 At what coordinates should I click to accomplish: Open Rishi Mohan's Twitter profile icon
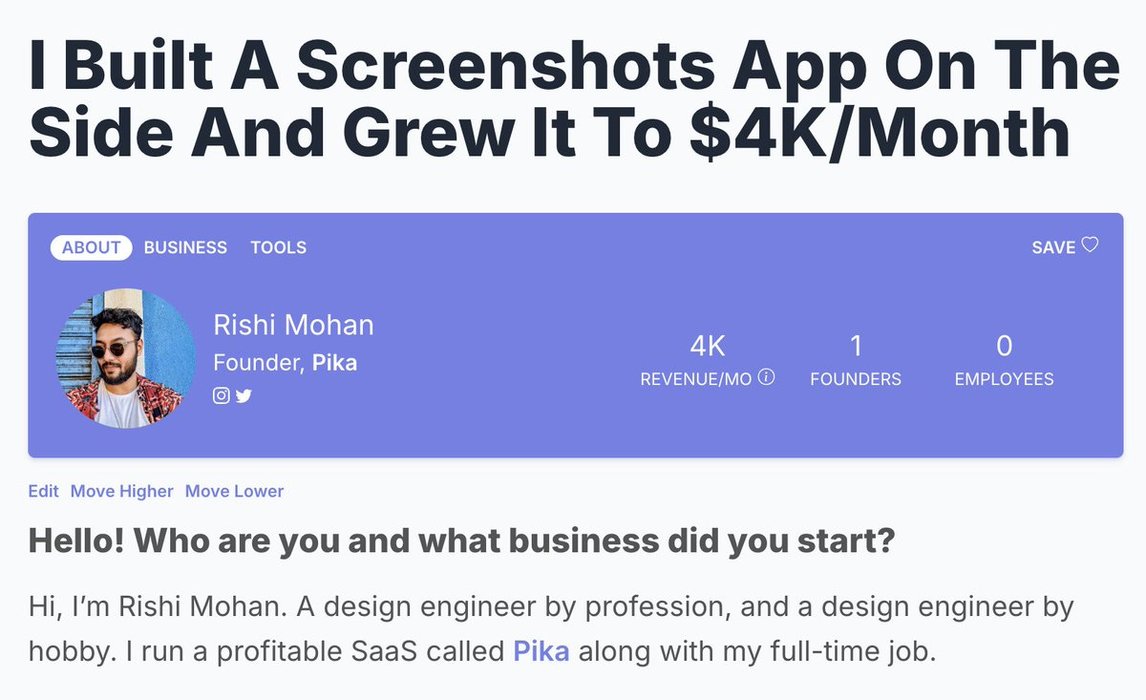click(x=243, y=396)
